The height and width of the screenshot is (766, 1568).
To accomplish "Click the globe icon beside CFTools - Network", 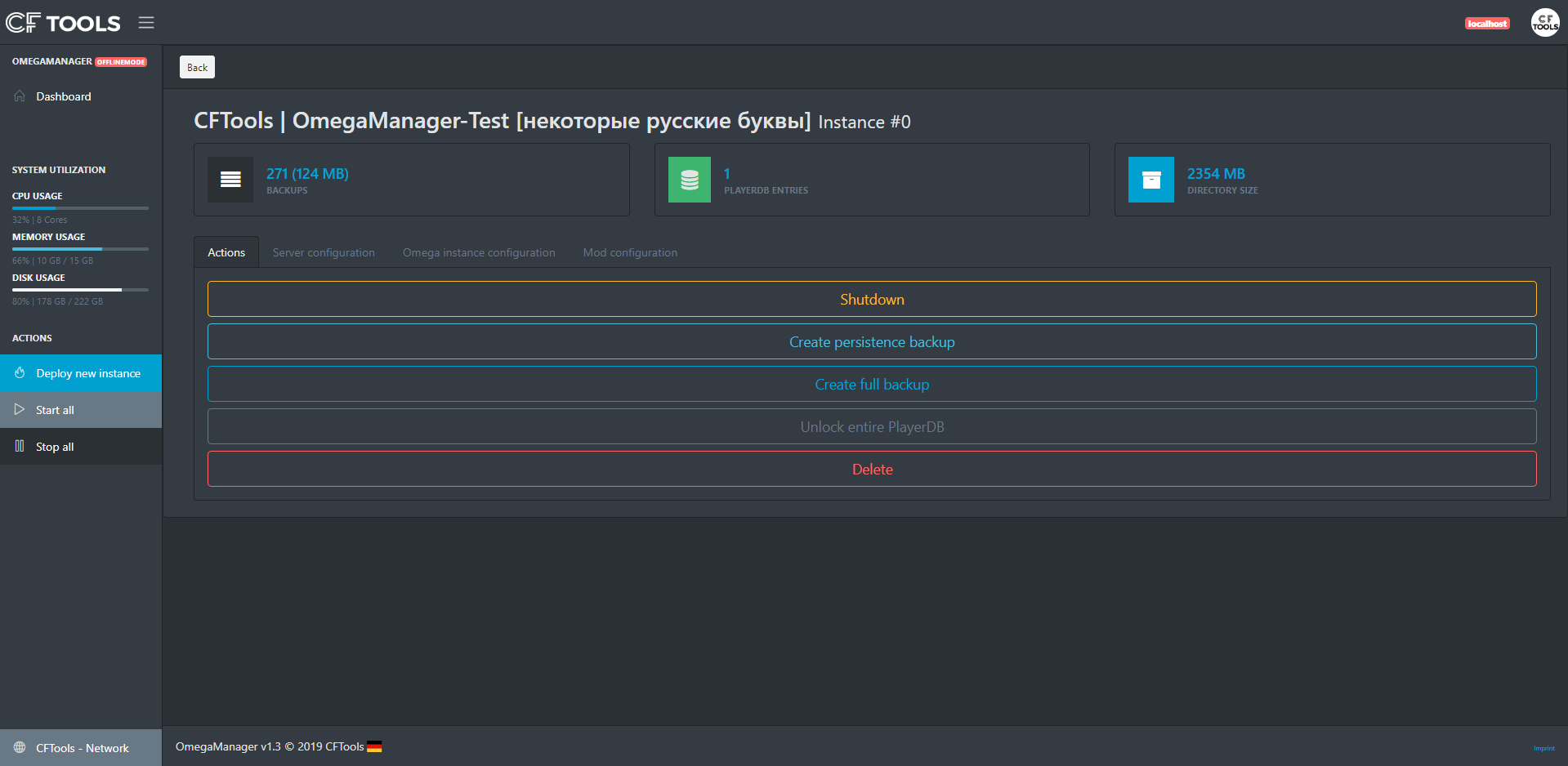I will [20, 748].
